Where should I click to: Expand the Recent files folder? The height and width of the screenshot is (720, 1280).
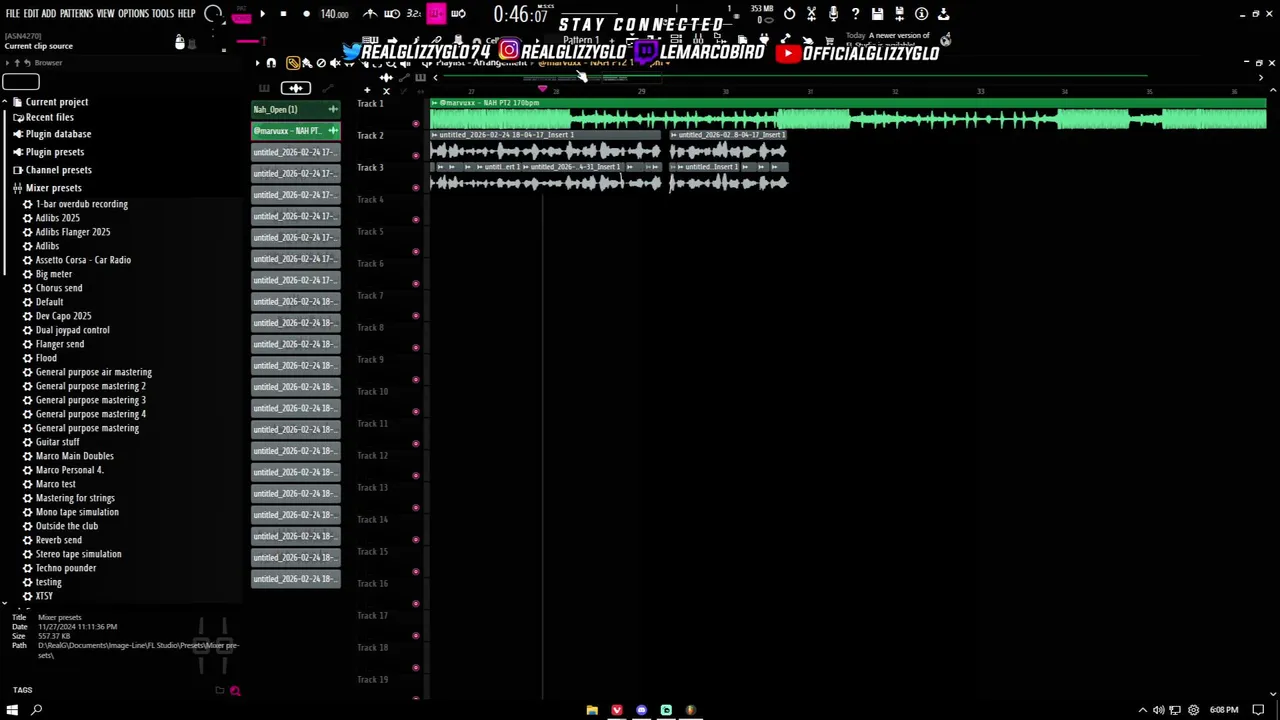[x=49, y=117]
